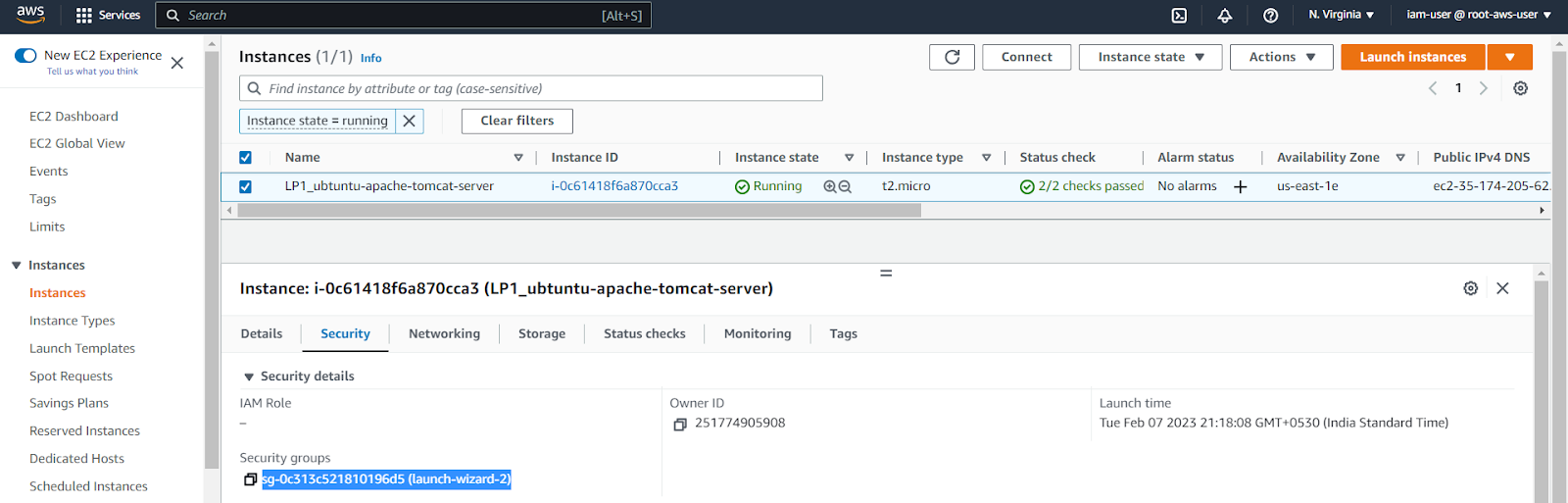The image size is (1568, 503).
Task: Open the iam-user account menu
Action: click(1479, 15)
